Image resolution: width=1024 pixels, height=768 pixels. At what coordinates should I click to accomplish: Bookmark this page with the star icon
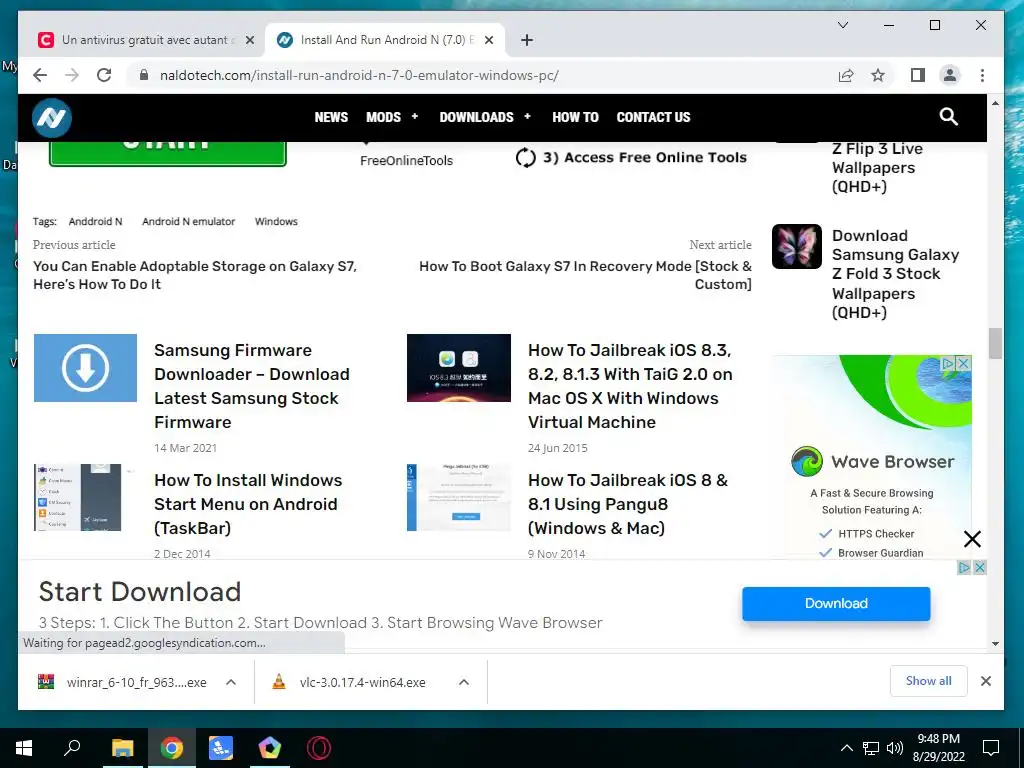tap(878, 75)
